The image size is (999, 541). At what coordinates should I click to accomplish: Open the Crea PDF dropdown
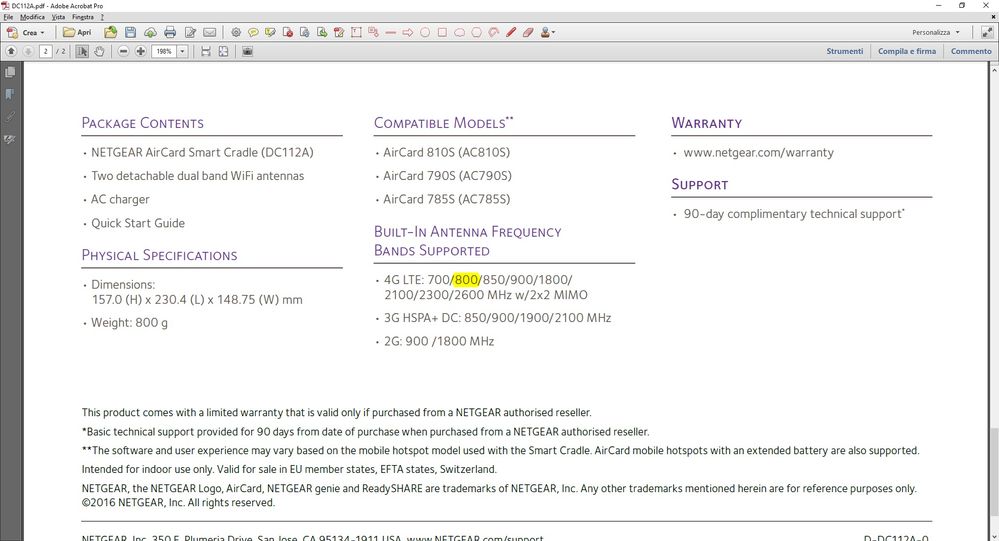[25, 32]
